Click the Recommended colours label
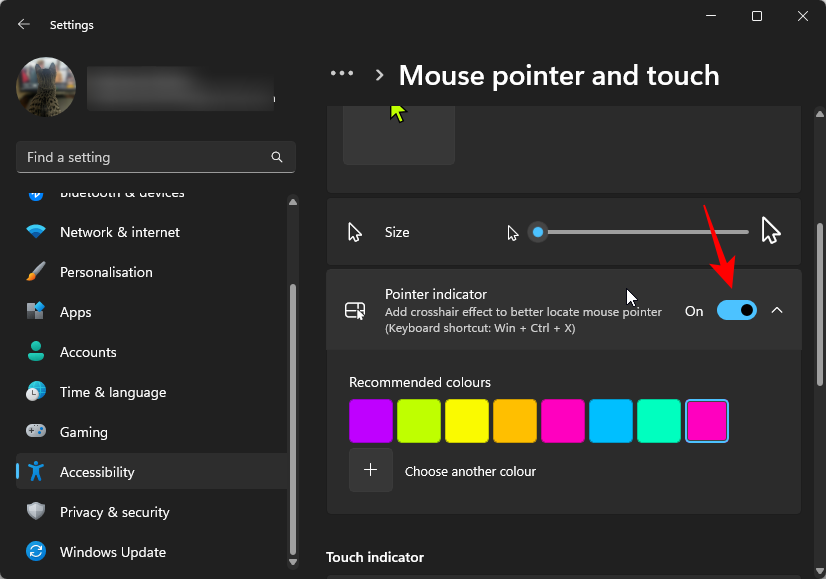 420,382
